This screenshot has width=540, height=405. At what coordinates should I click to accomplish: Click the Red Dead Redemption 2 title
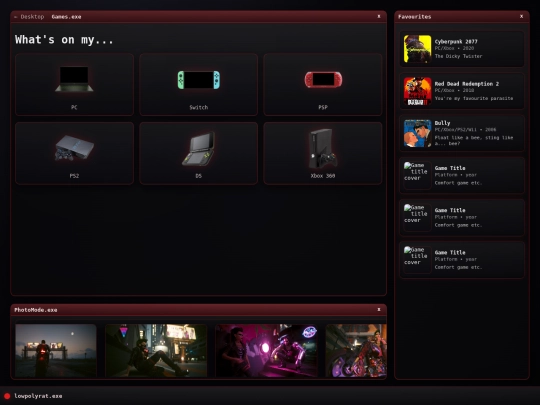[467, 84]
